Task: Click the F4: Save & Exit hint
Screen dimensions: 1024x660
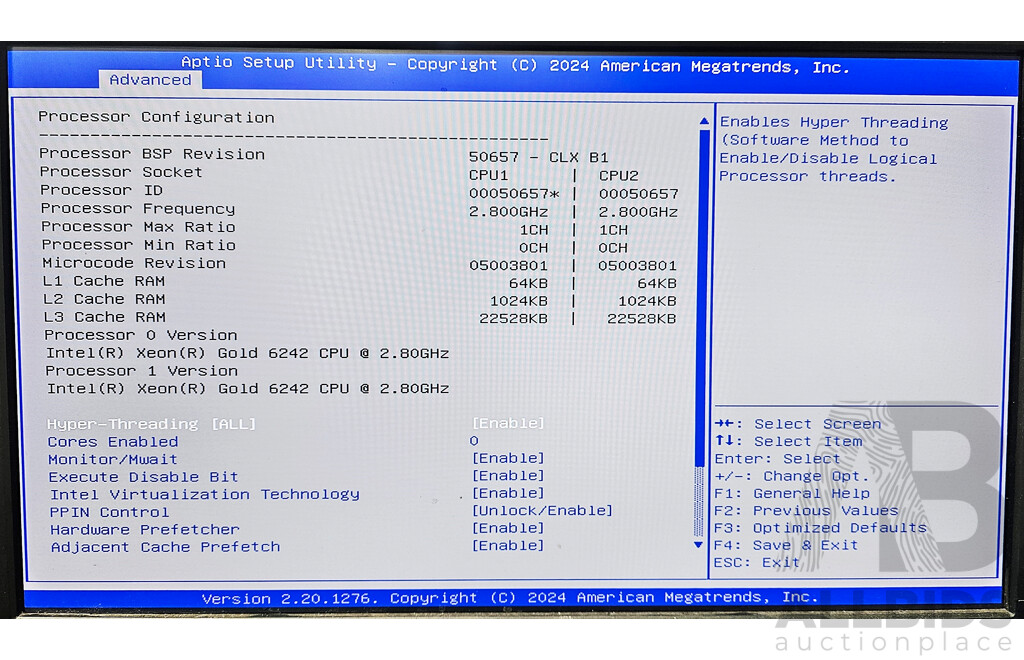Action: click(x=786, y=545)
